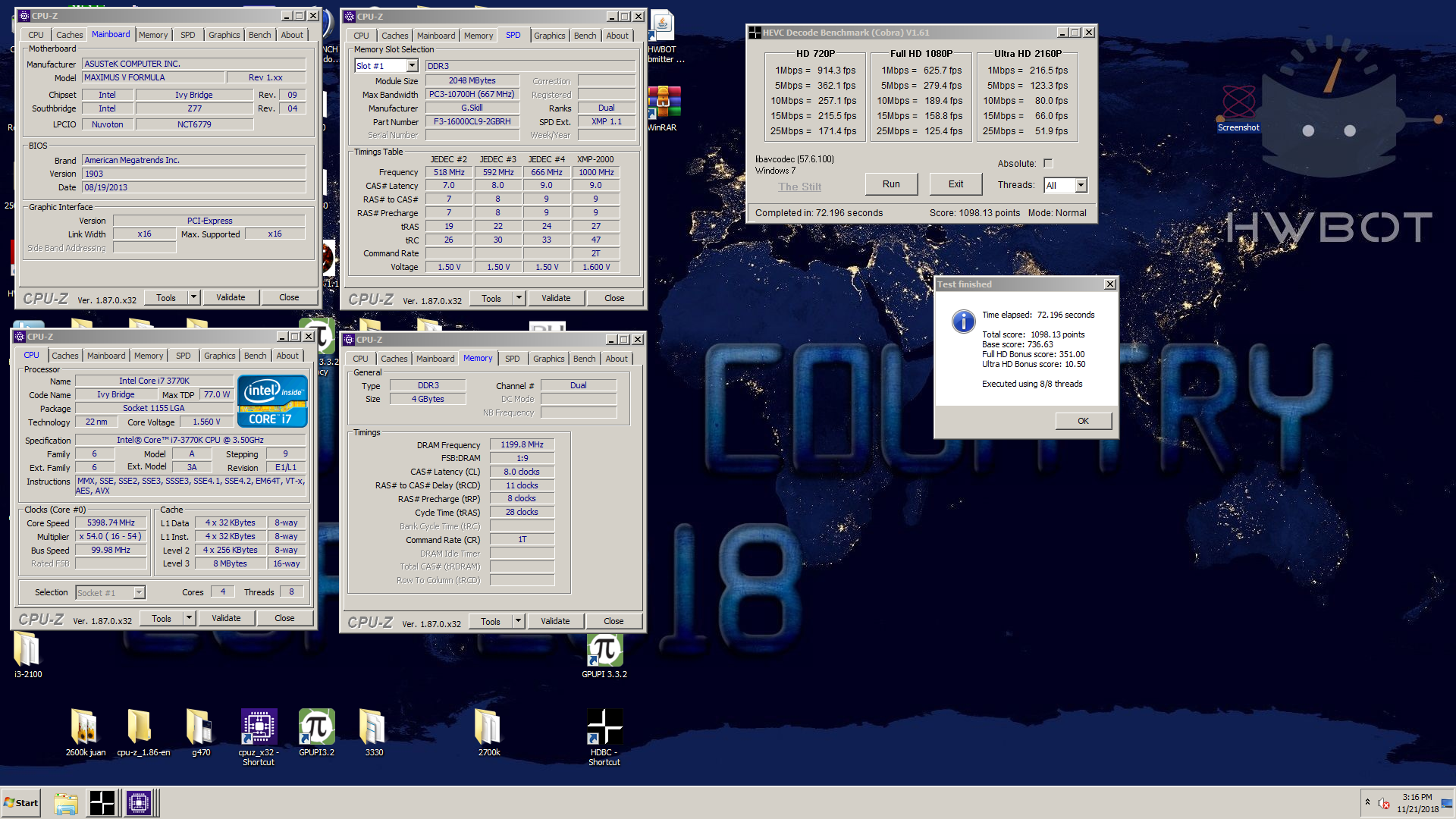Image resolution: width=1456 pixels, height=819 pixels.
Task: Click OK in Test finished dialog
Action: (x=1083, y=421)
